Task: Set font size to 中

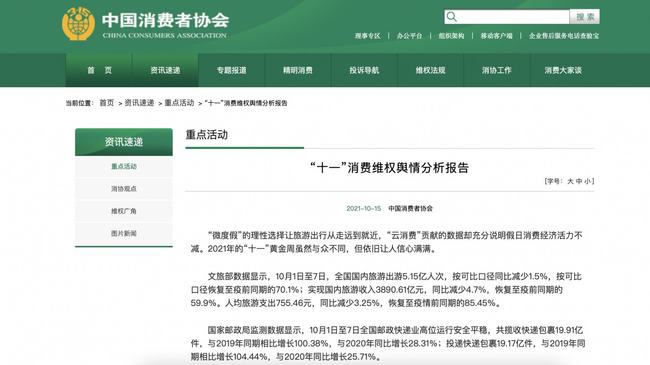Action: tap(580, 181)
